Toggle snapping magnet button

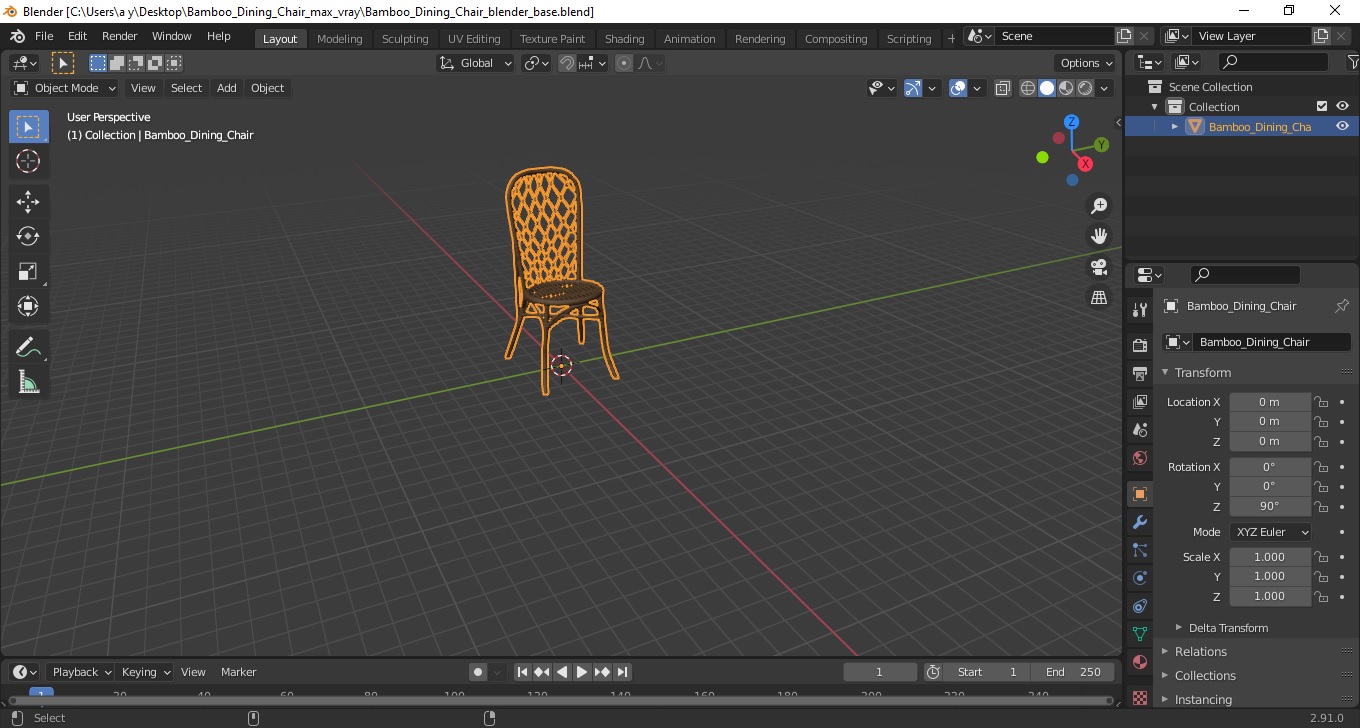coord(567,63)
